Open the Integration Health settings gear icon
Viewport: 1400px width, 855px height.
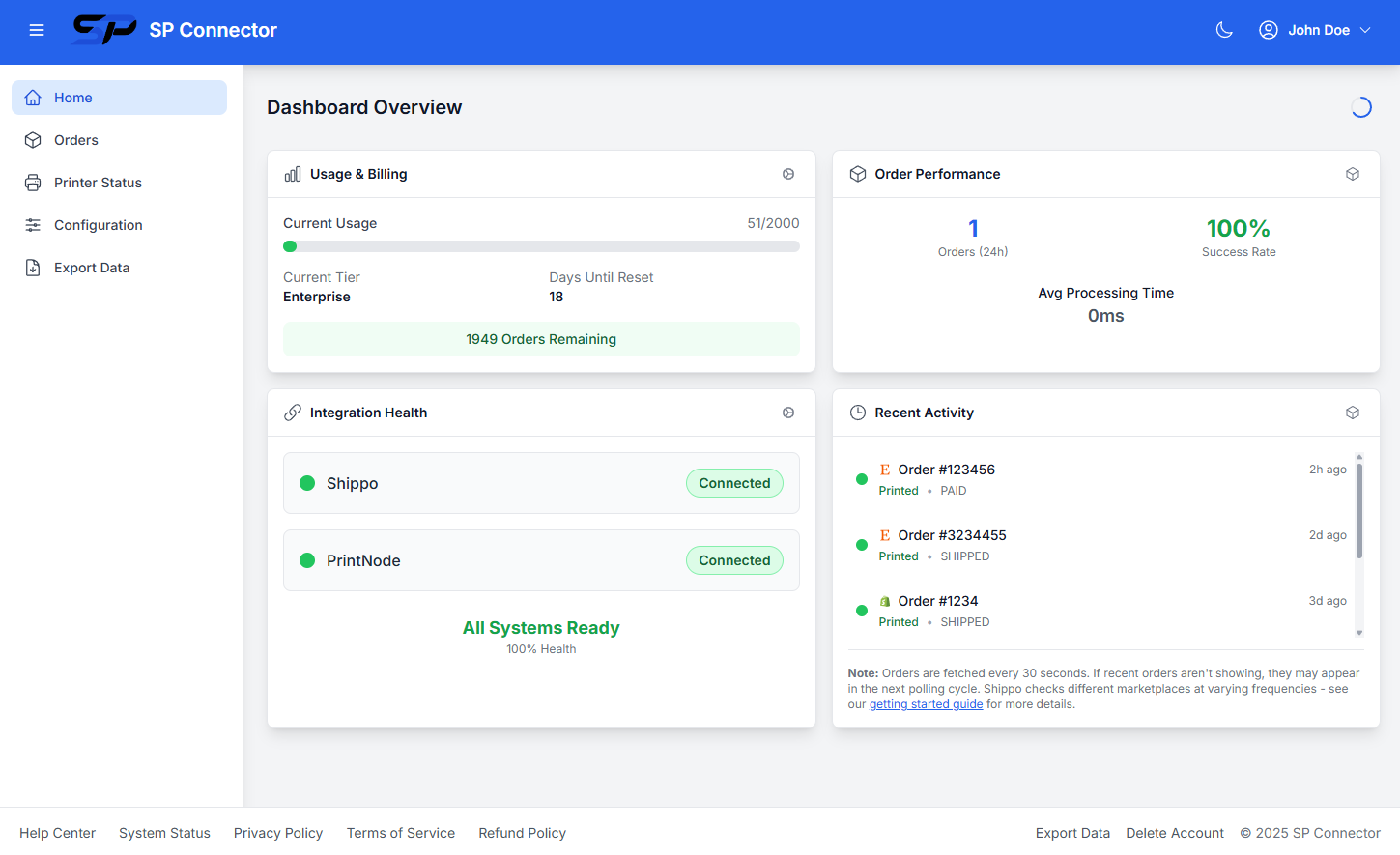(788, 413)
